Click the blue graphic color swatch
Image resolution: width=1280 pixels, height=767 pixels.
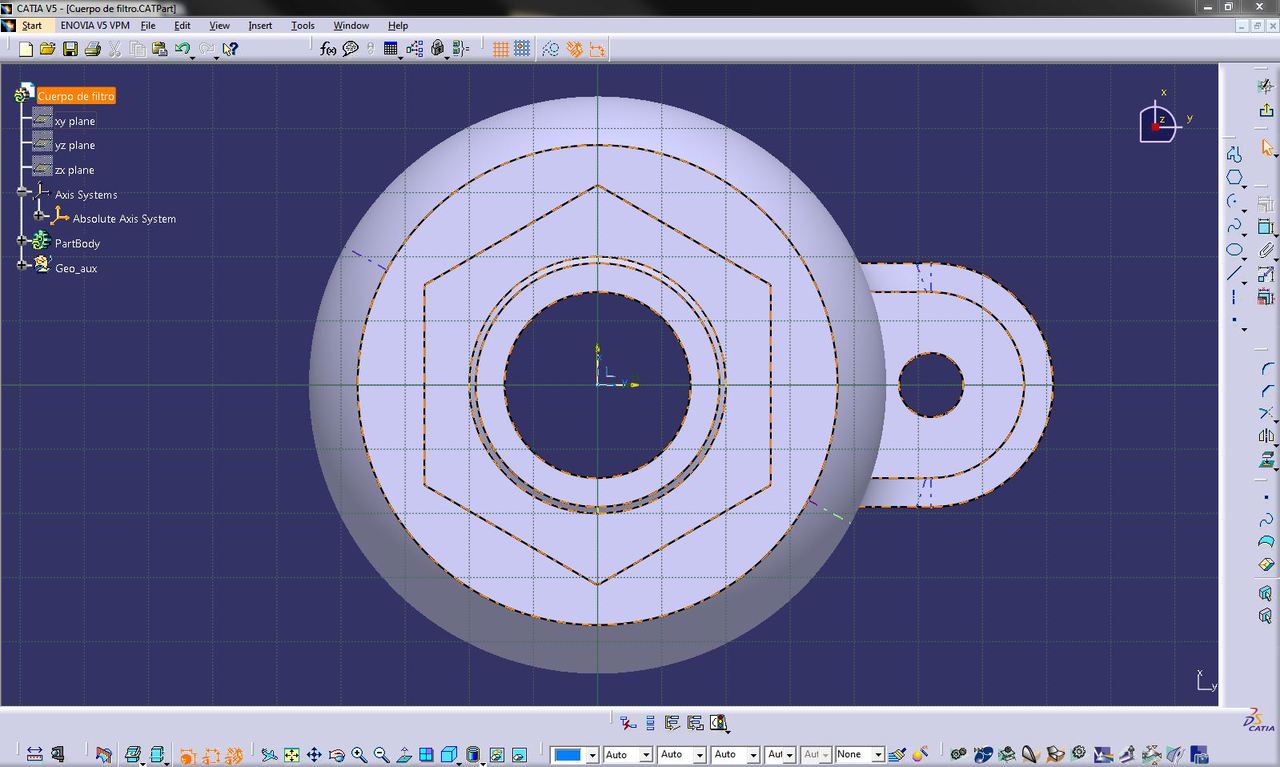tap(568, 755)
